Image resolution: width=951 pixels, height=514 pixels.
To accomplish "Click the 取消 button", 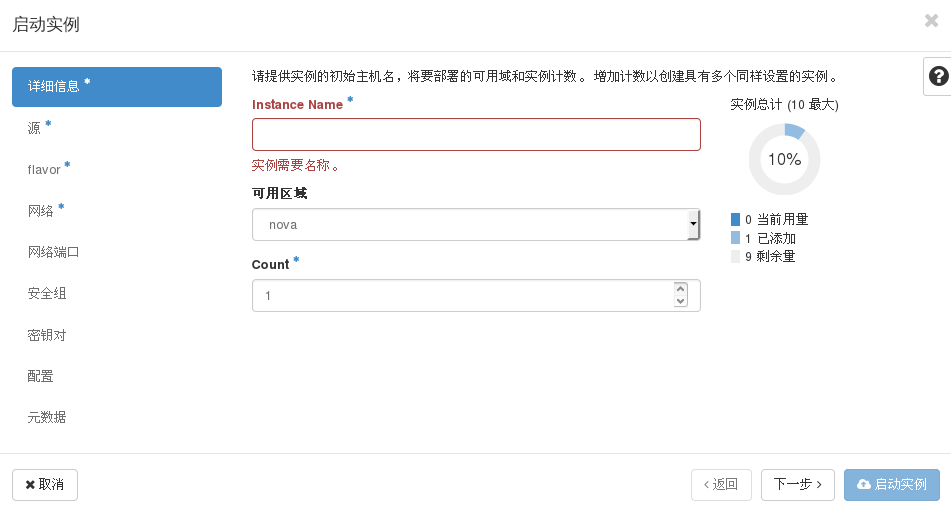I will 45,485.
